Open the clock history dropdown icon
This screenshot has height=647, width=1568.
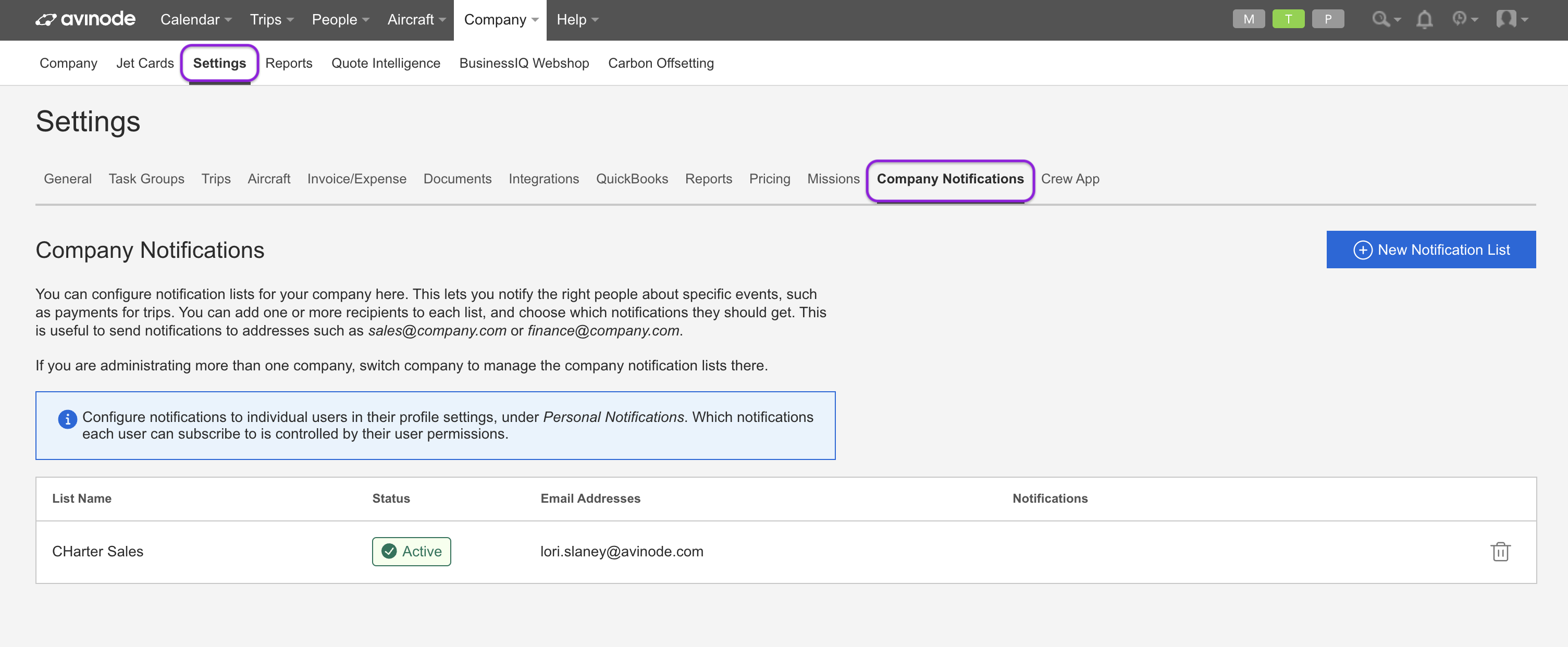1464,19
